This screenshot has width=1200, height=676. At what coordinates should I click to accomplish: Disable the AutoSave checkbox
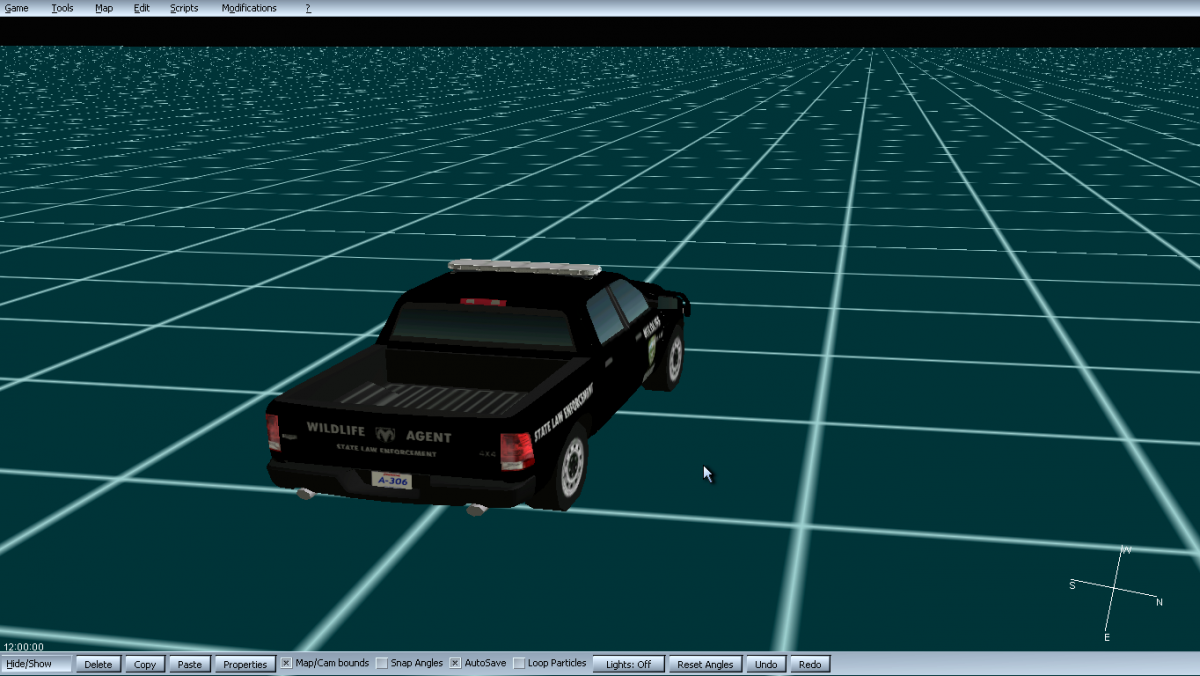455,663
